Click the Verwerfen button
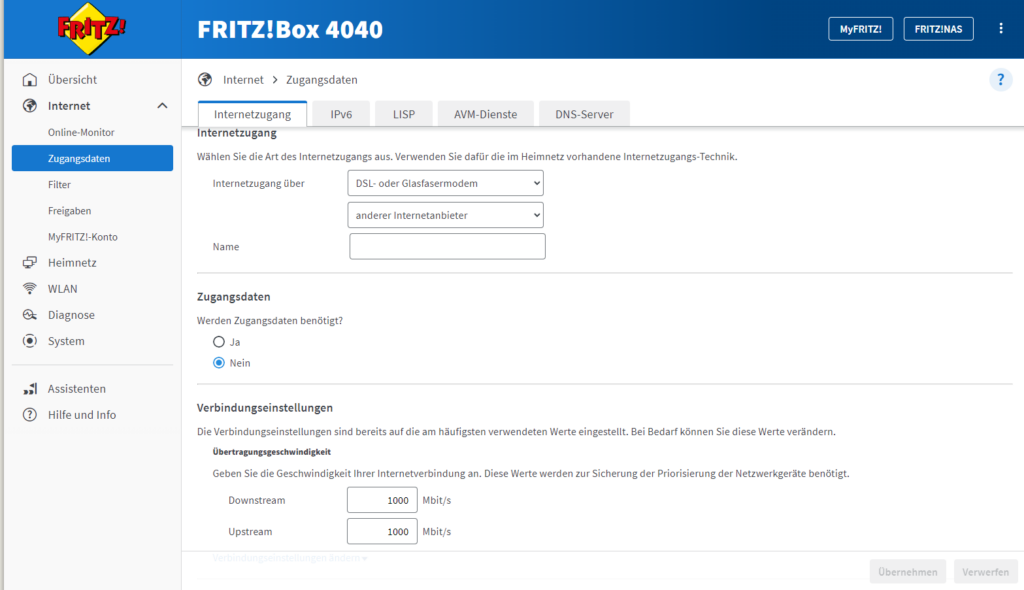 [x=985, y=572]
